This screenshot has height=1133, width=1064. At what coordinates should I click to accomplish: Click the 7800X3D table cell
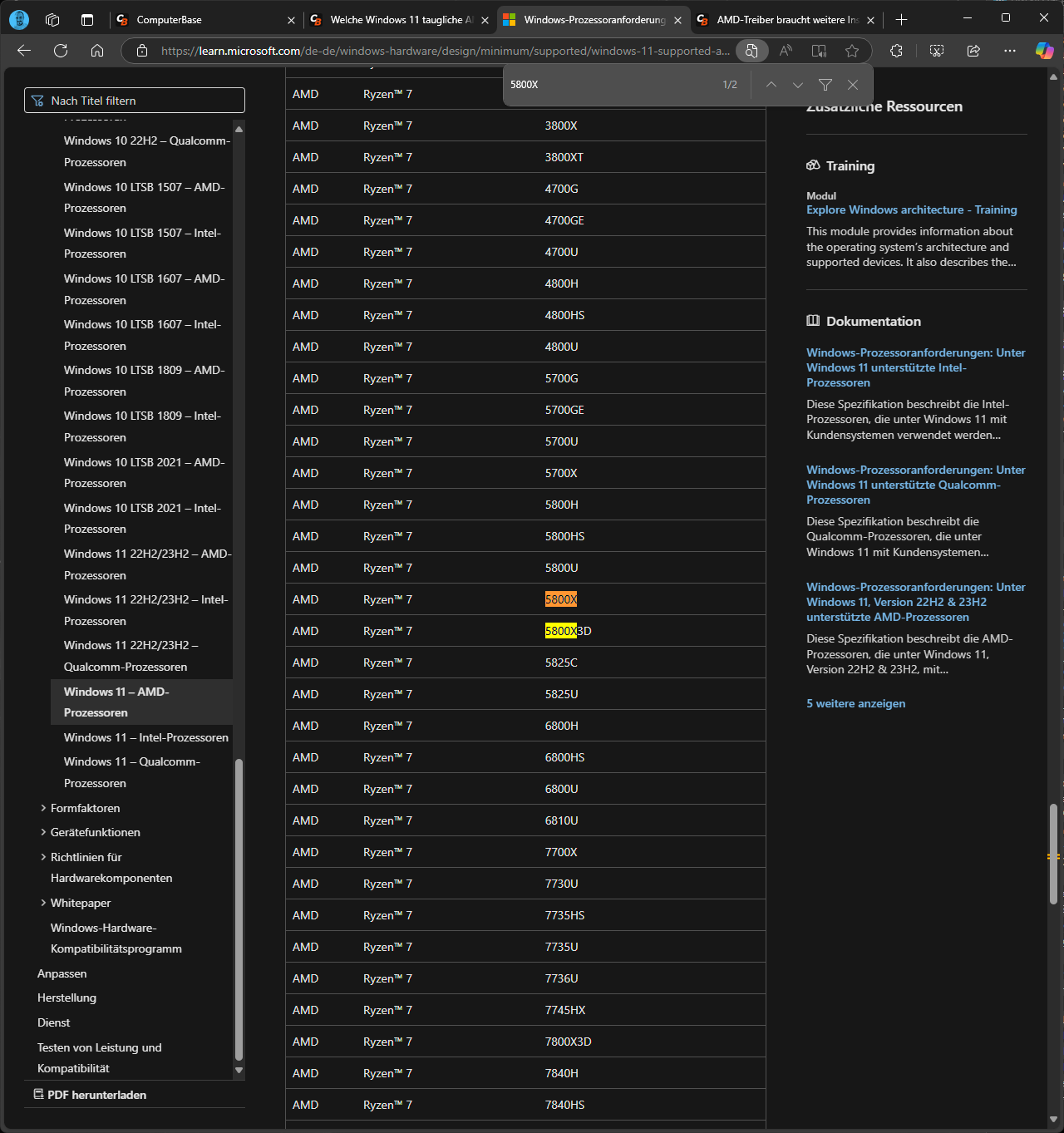569,1042
